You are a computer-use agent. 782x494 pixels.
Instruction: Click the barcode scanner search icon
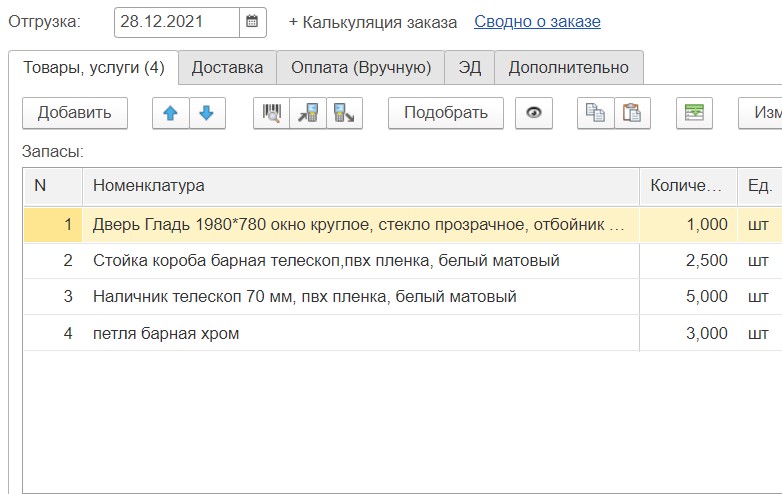[272, 113]
